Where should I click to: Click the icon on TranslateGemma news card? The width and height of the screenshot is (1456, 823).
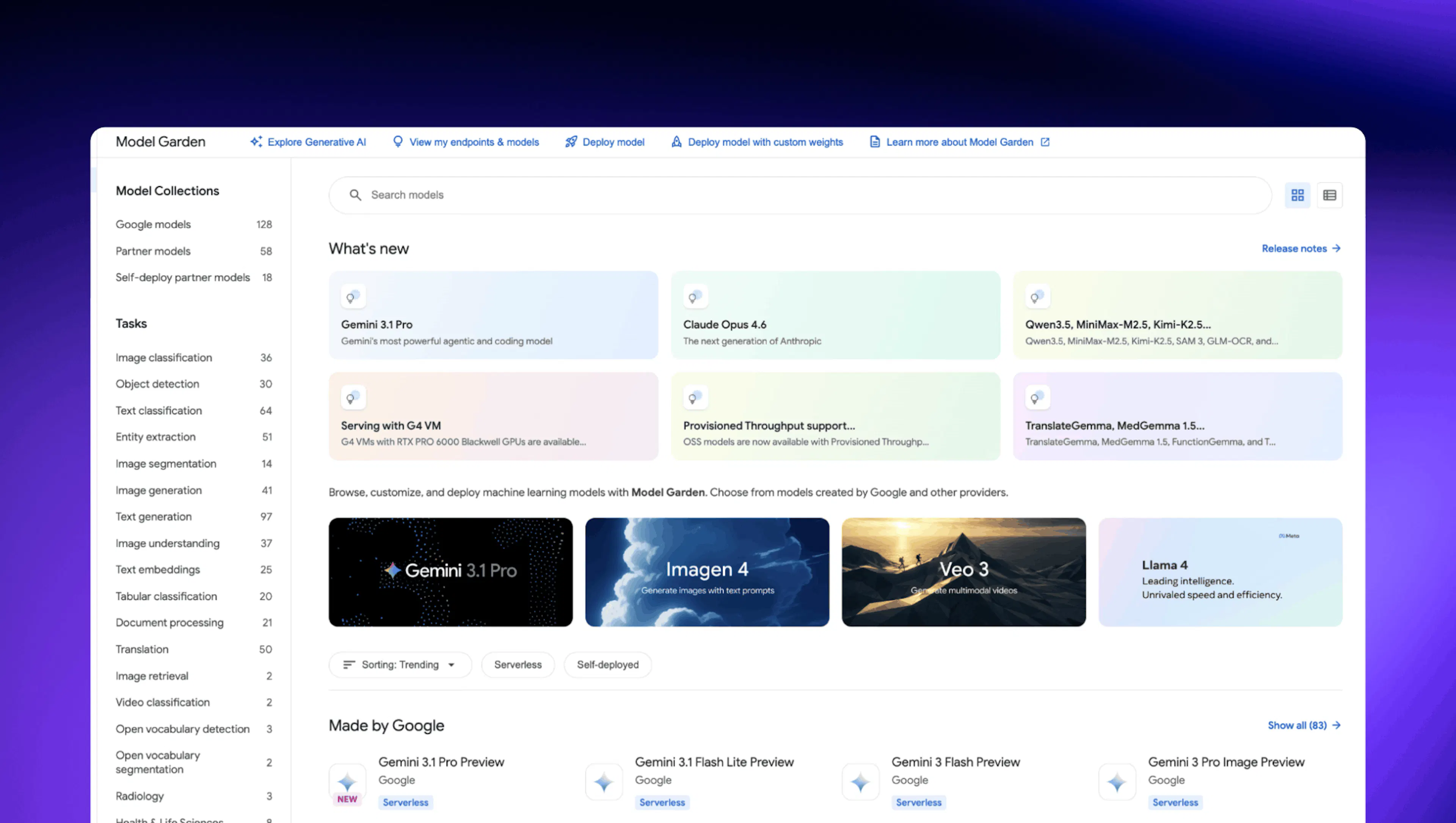coord(1038,397)
